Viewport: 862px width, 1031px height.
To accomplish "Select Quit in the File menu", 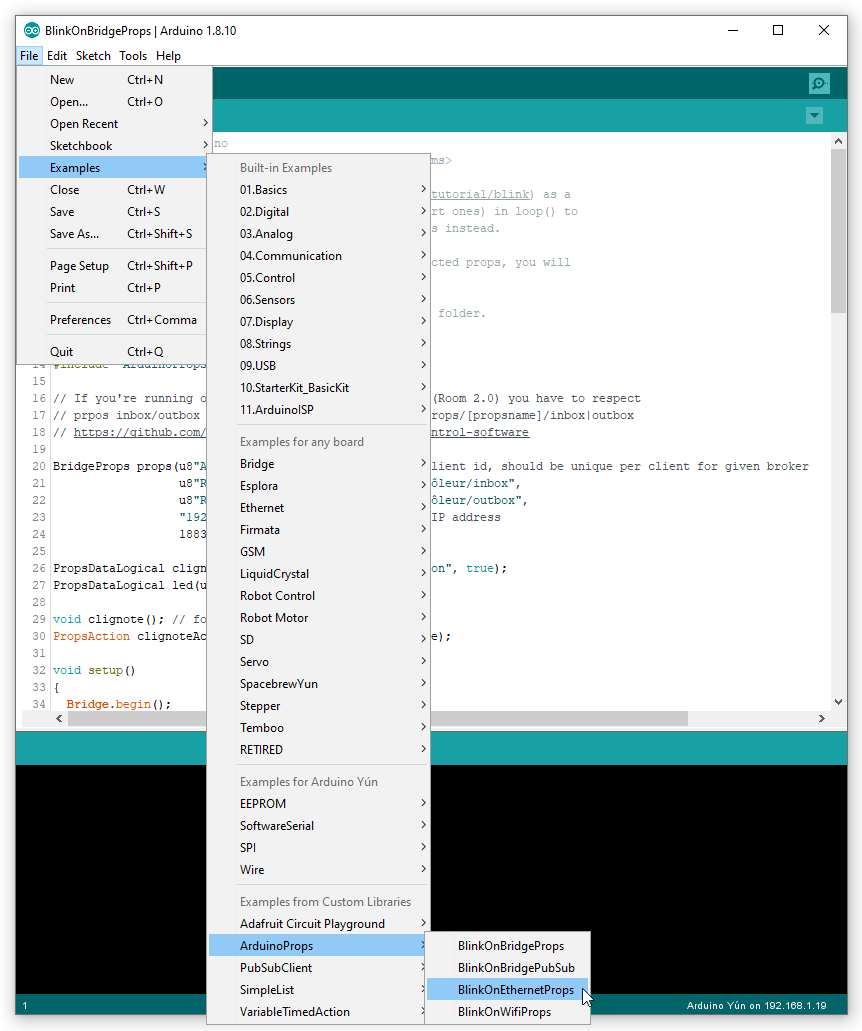I will click(114, 352).
